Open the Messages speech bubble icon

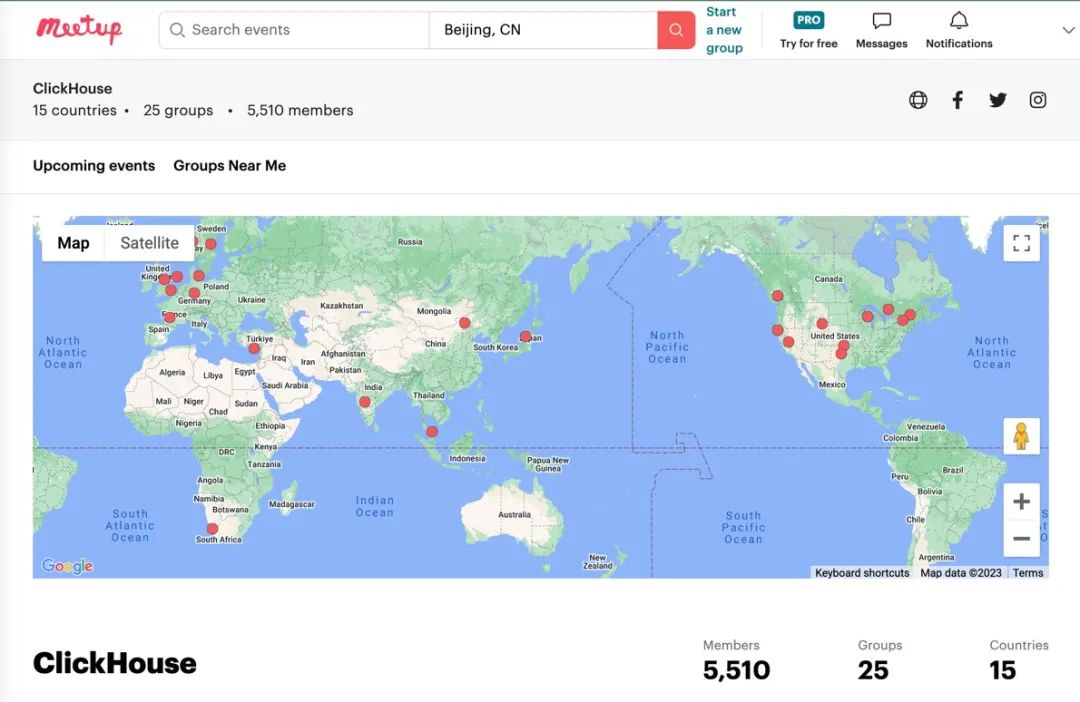pos(881,21)
